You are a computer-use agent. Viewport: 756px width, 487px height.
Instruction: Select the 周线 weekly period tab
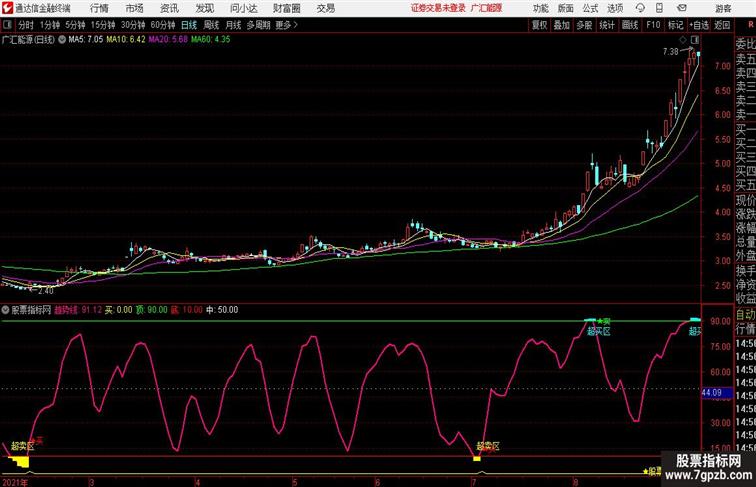[211, 25]
